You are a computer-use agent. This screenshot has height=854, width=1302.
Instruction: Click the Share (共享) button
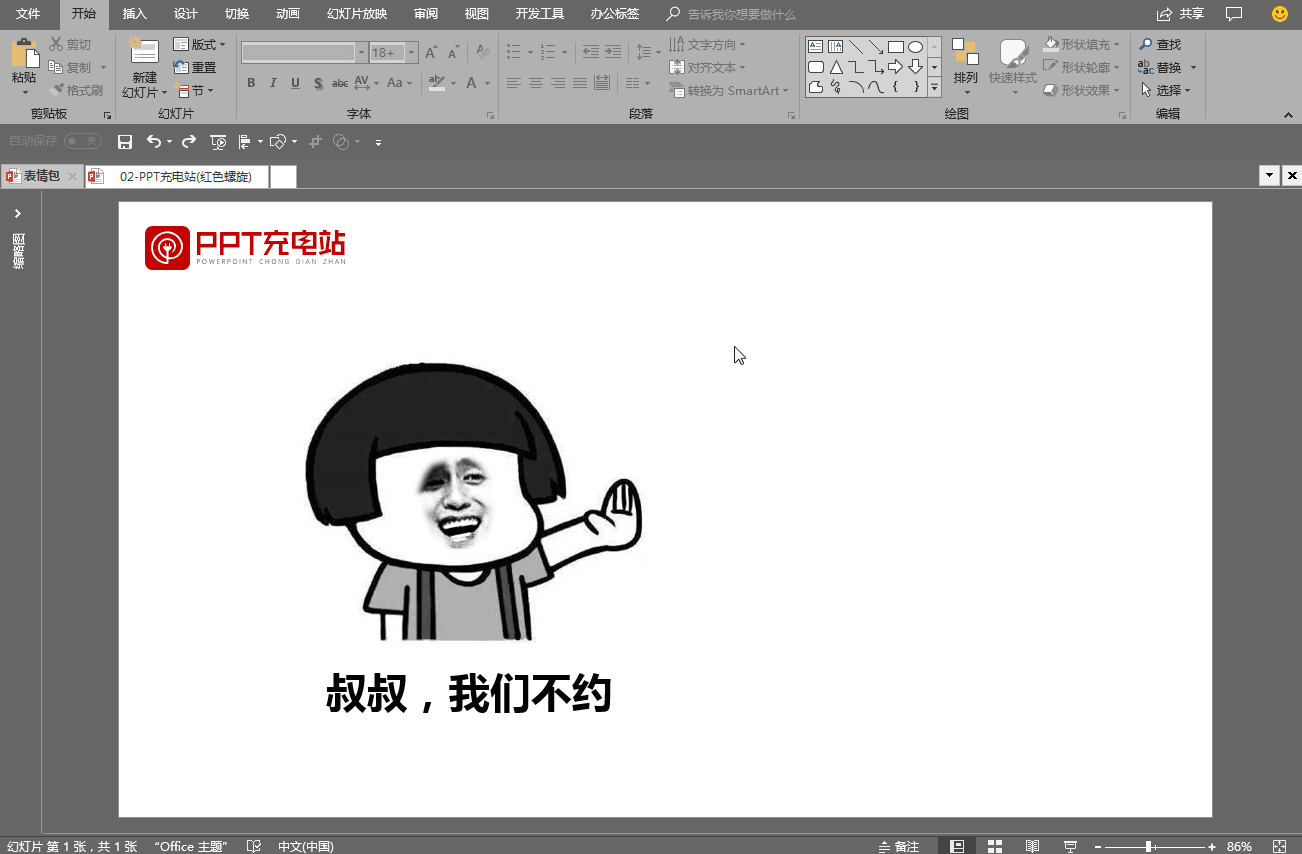pos(1180,14)
